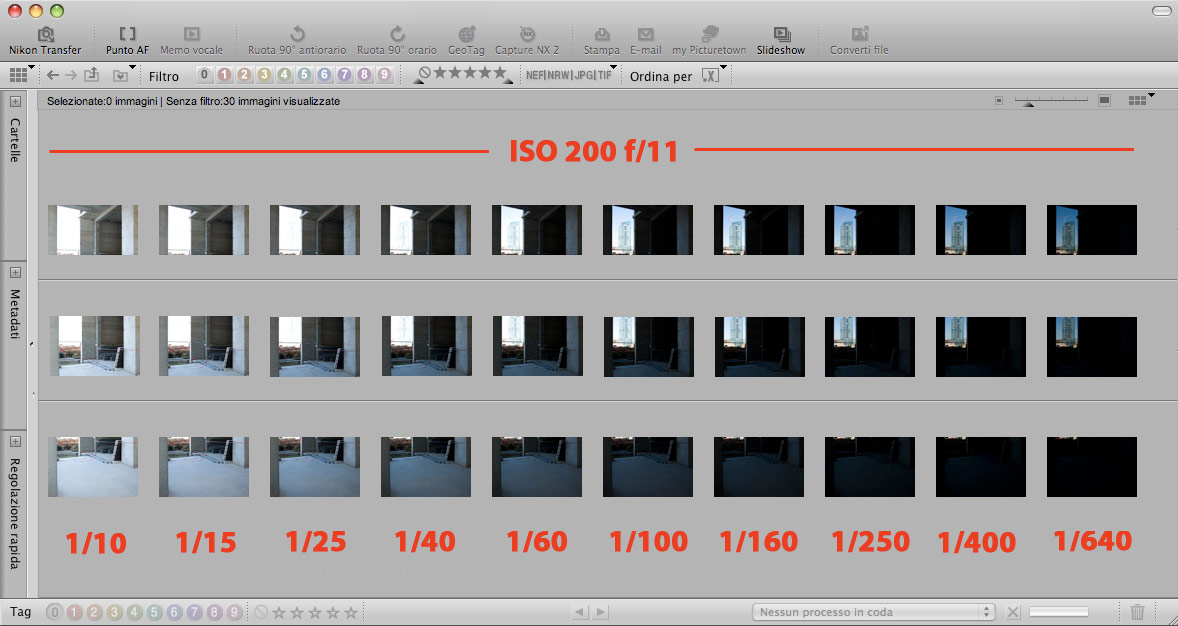Select the top-row 1/10 thumbnail
The image size is (1178, 626).
click(x=93, y=230)
